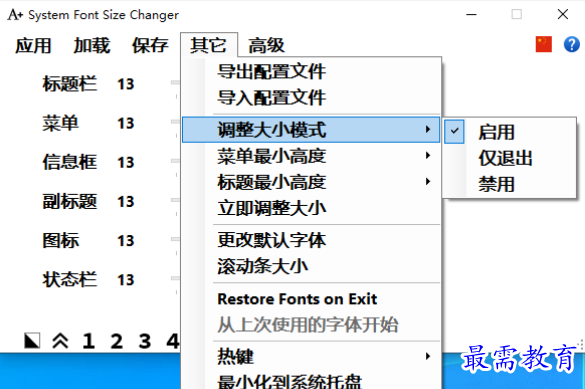
Task: Click the 13 value next to 菜单
Action: click(126, 123)
